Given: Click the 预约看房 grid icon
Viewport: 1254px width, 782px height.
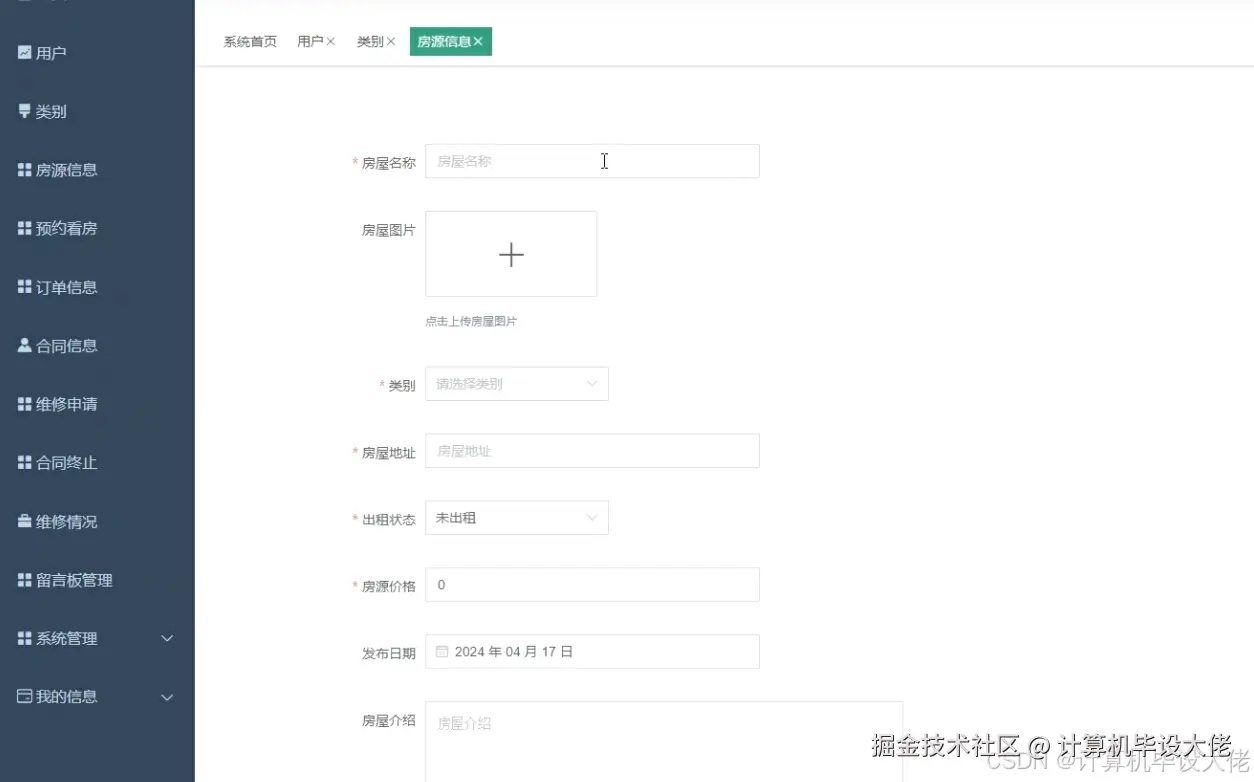Looking at the screenshot, I should (x=22, y=228).
